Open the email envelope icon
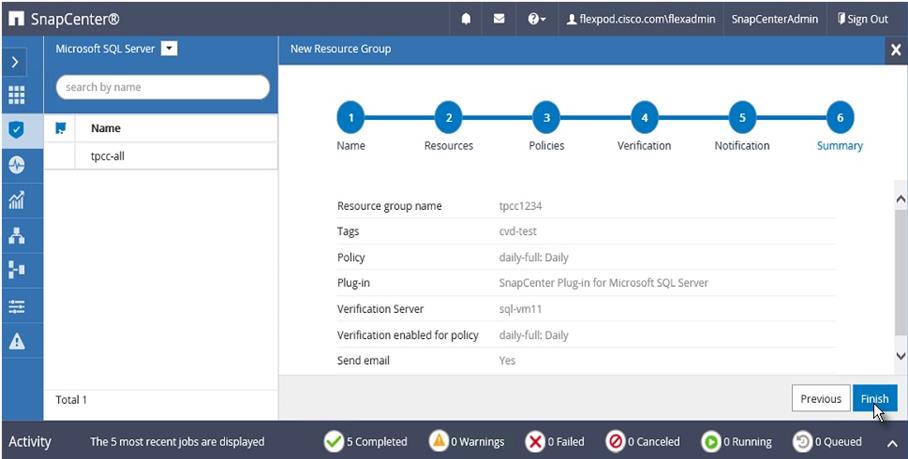 (499, 19)
